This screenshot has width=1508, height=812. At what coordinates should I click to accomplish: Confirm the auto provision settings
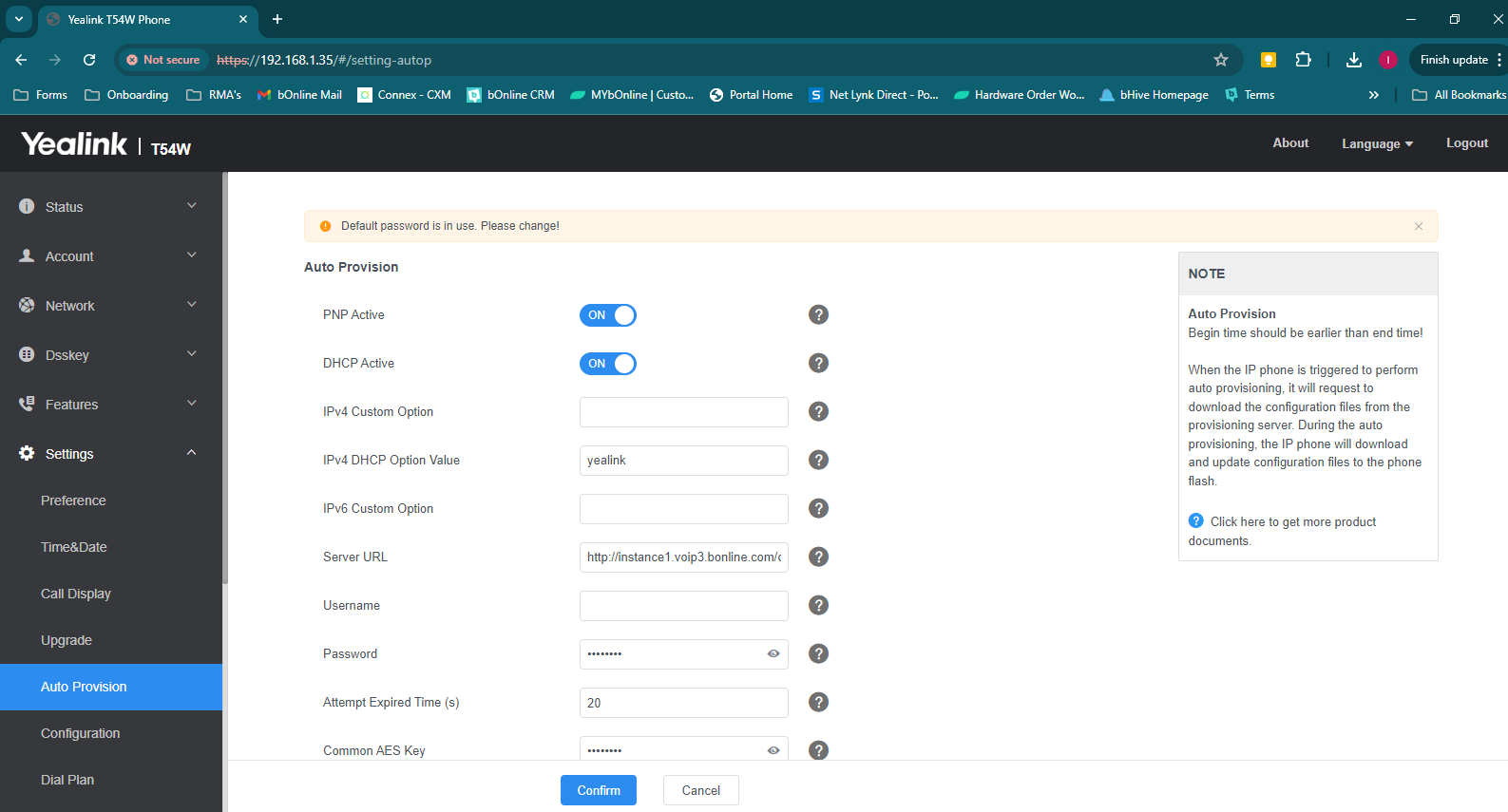click(599, 790)
